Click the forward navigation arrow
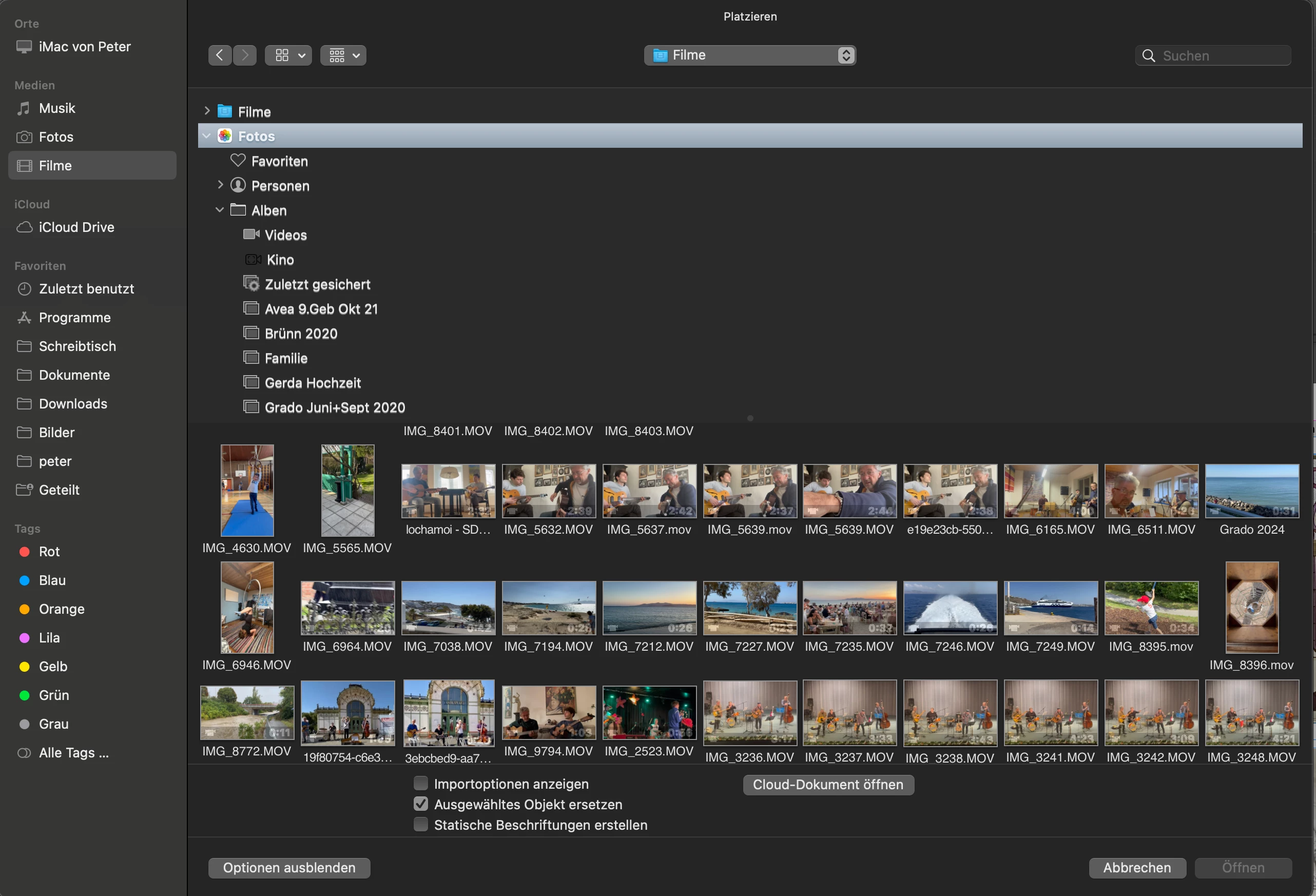The width and height of the screenshot is (1316, 896). coord(245,55)
